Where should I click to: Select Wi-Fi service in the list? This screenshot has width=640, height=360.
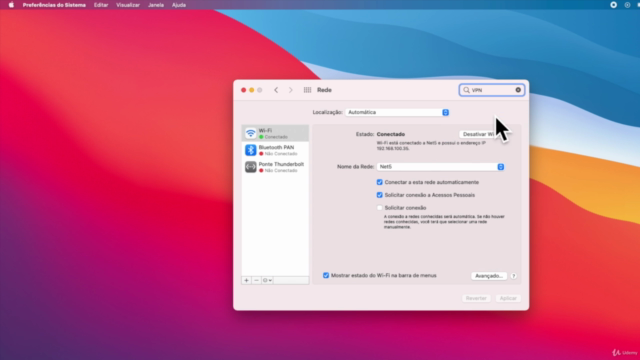click(x=275, y=133)
